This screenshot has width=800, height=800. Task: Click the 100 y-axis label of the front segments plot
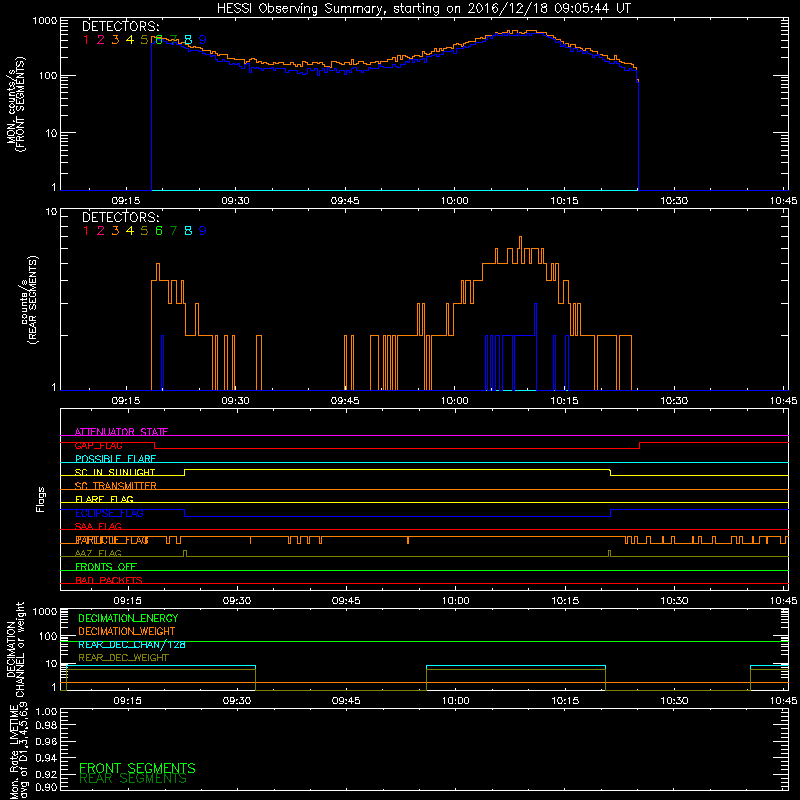pyautogui.click(x=48, y=76)
